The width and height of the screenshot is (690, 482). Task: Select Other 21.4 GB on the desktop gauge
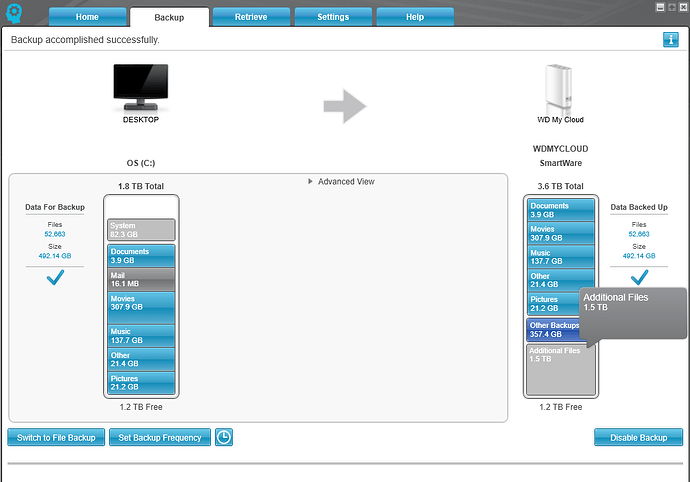pos(141,359)
